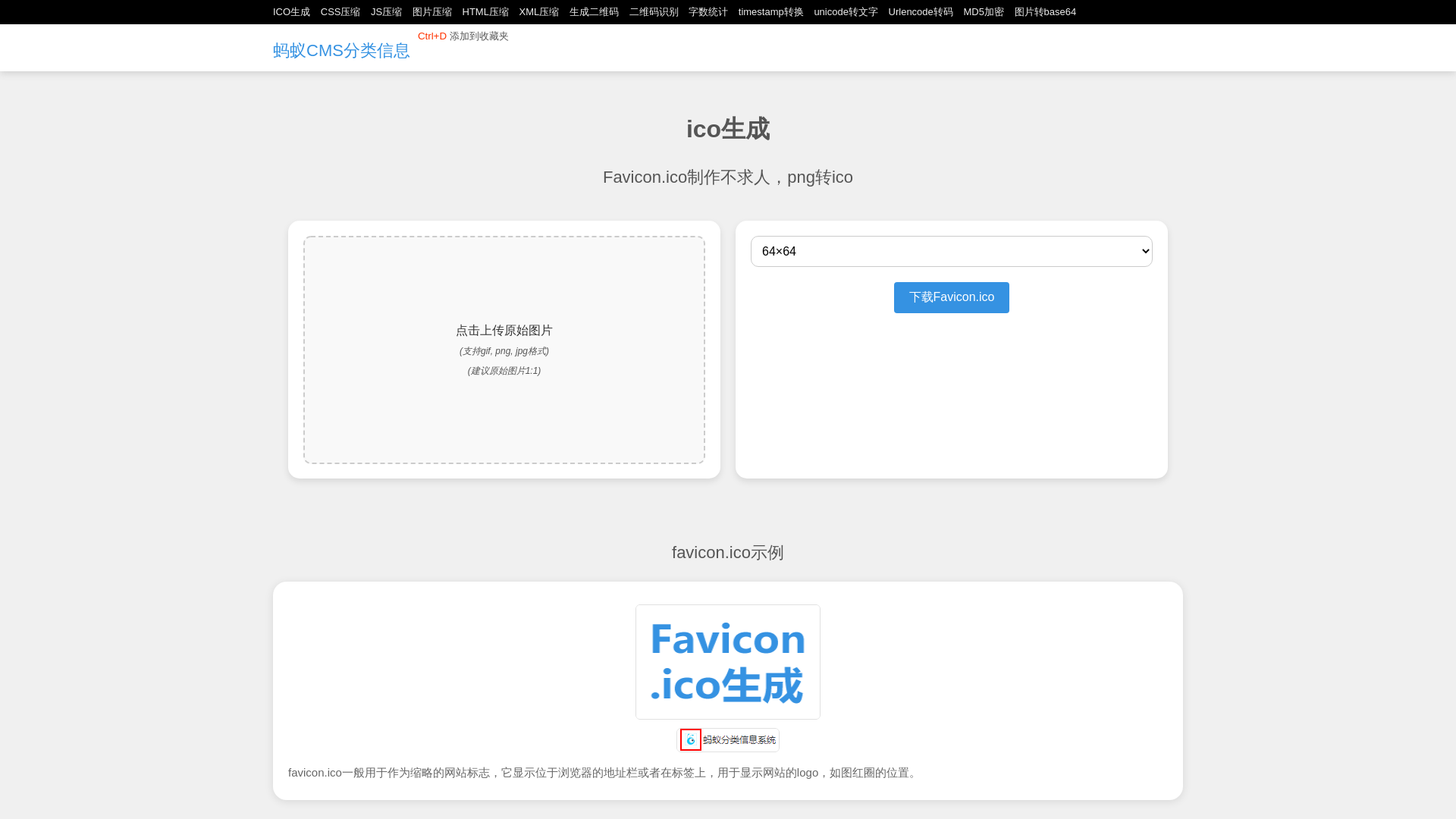This screenshot has width=1456, height=819.
Task: Go to 字数统计 page
Action: 708,12
